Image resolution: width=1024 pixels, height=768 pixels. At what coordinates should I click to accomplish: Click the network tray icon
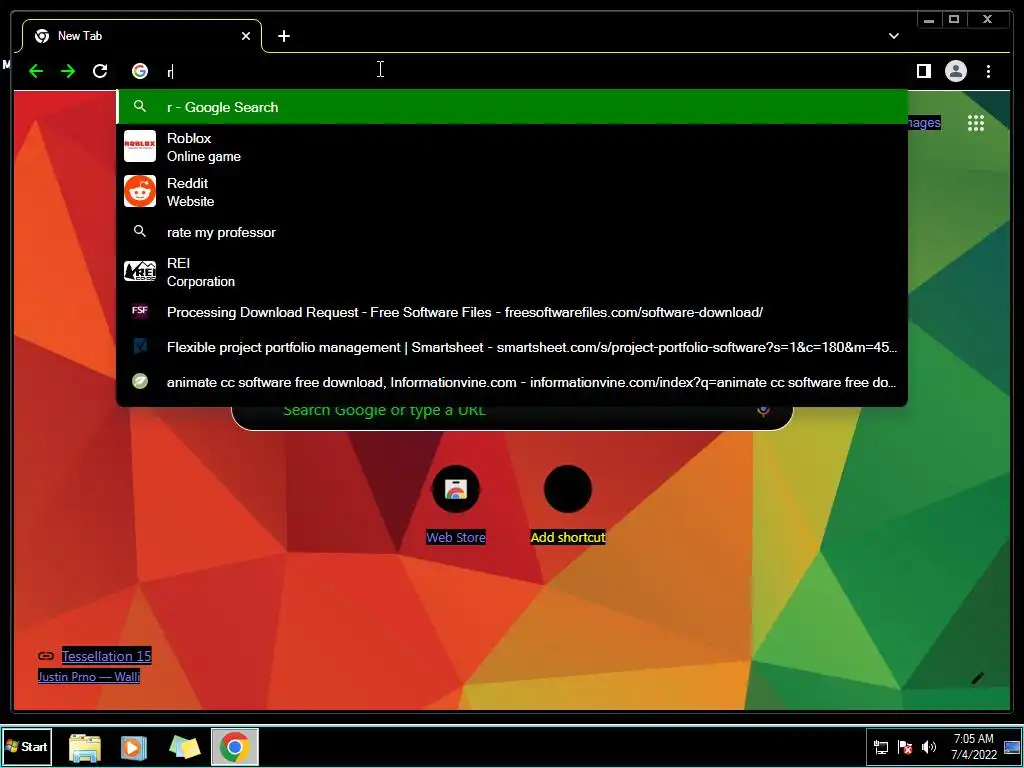(x=881, y=747)
